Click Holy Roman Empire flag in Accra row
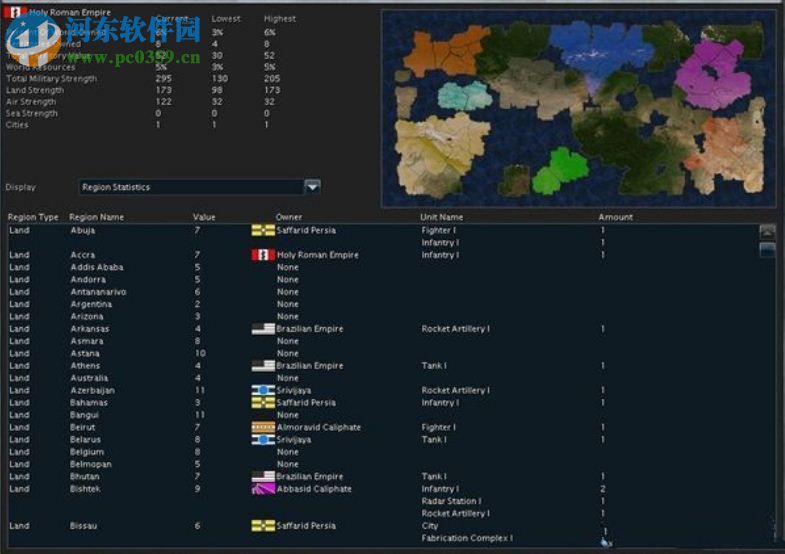The image size is (785, 554). pos(263,255)
